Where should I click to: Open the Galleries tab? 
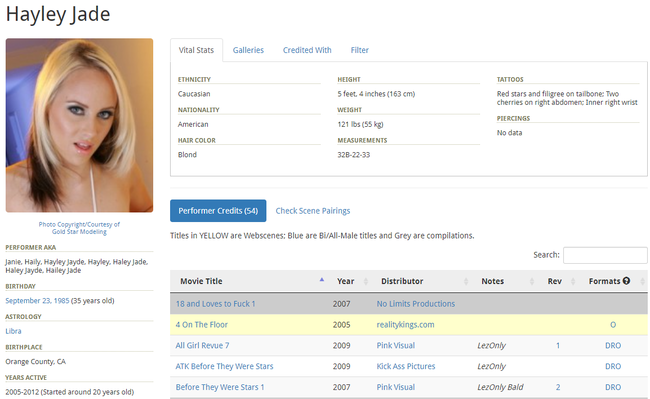pyautogui.click(x=248, y=50)
